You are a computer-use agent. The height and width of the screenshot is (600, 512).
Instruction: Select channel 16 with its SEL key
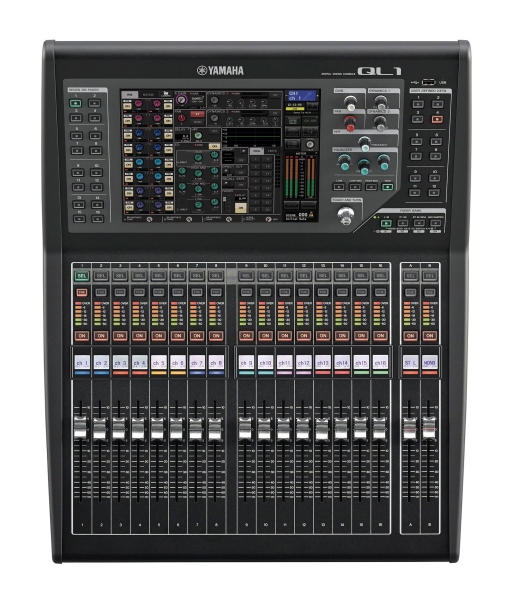click(380, 276)
